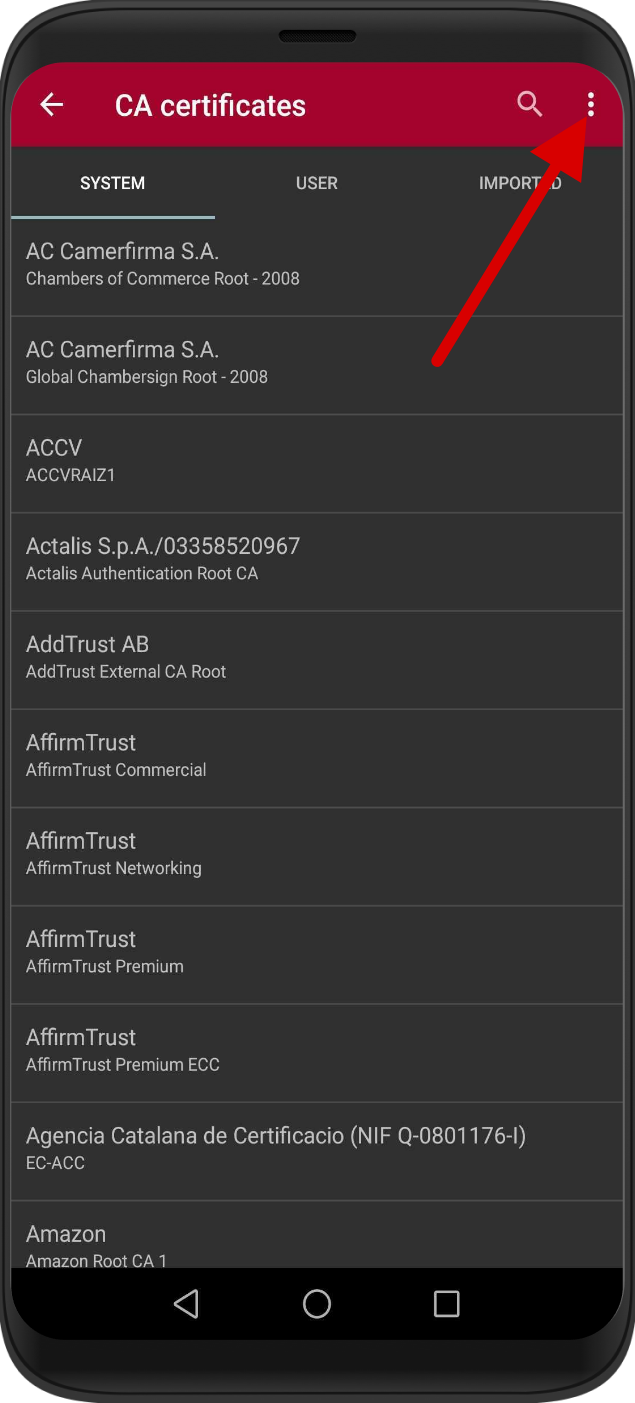Open AffirmTrust Commercial certificate

317,758
